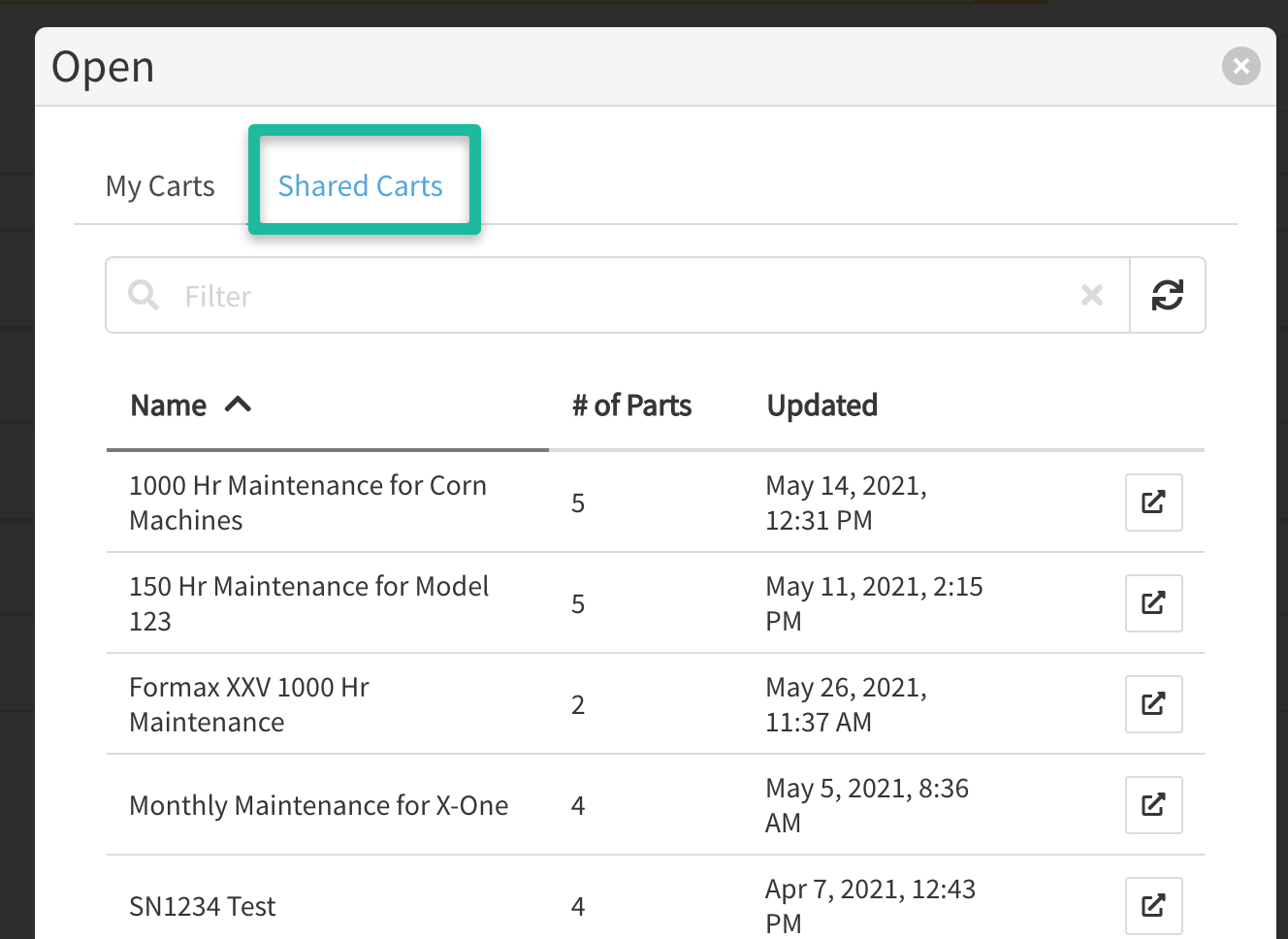Image resolution: width=1288 pixels, height=939 pixels.
Task: Clear the filter text with X icon
Action: [1092, 295]
